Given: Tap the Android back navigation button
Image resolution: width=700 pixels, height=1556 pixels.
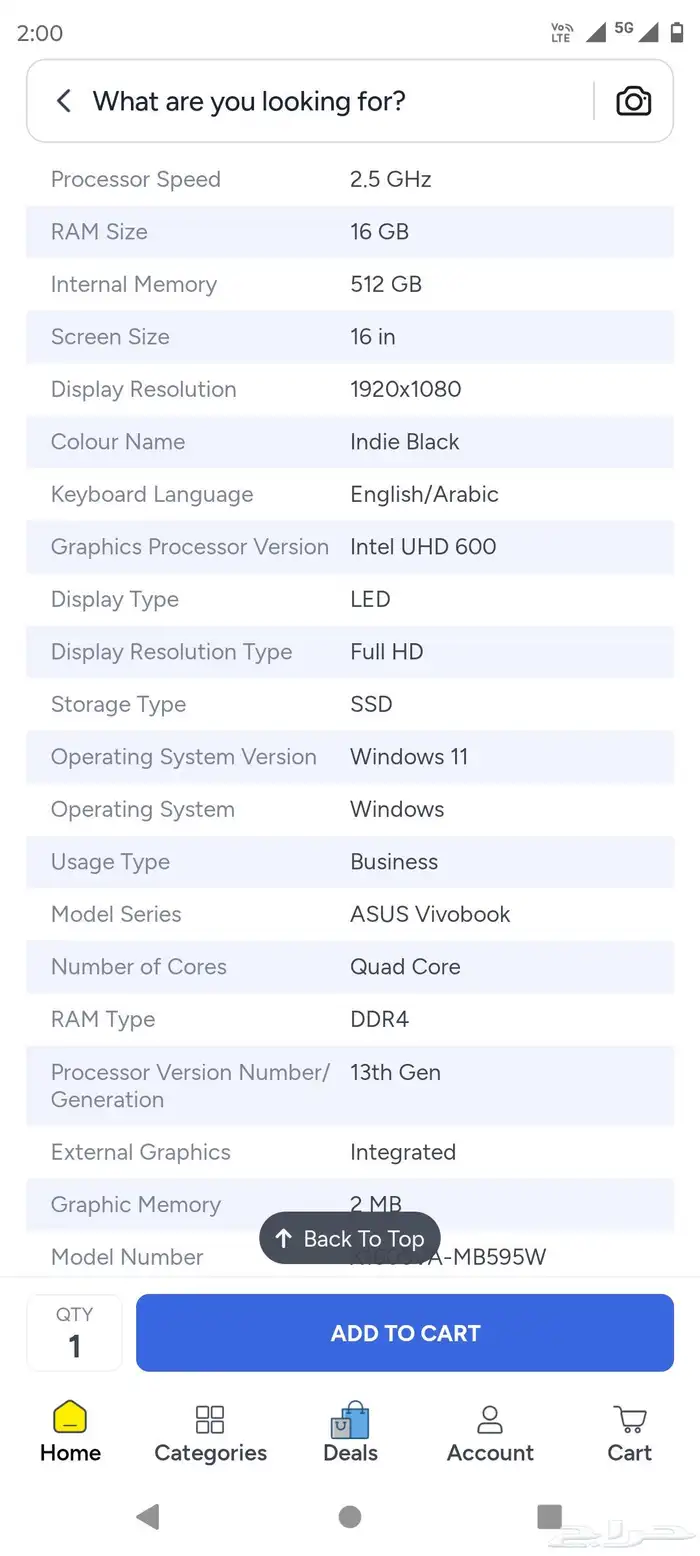Looking at the screenshot, I should (x=148, y=1517).
